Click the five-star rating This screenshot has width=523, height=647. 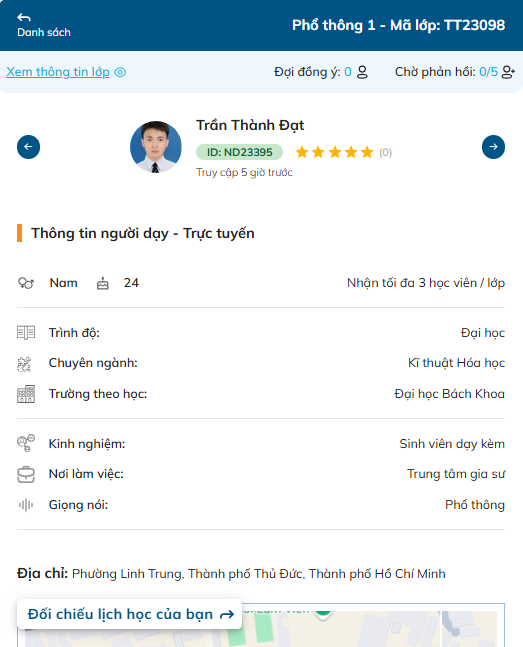(334, 152)
